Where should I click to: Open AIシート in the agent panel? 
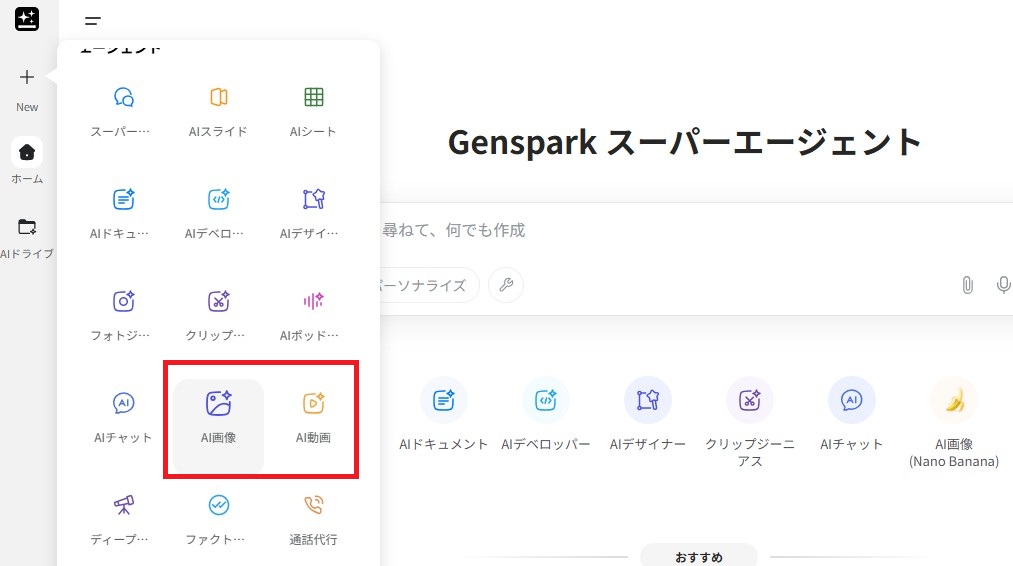click(x=313, y=112)
